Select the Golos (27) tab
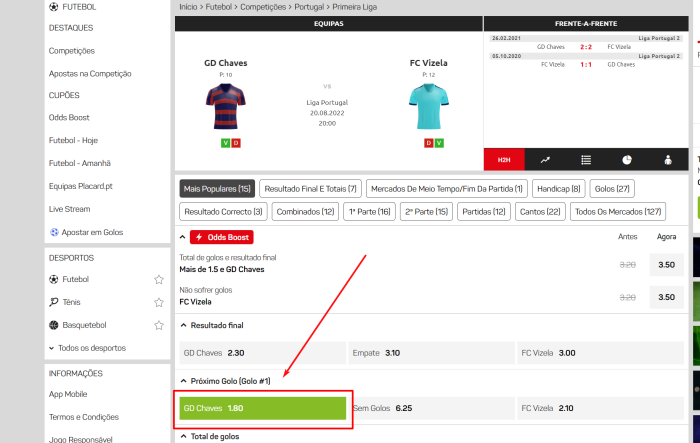Image resolution: width=700 pixels, height=443 pixels. tap(612, 189)
